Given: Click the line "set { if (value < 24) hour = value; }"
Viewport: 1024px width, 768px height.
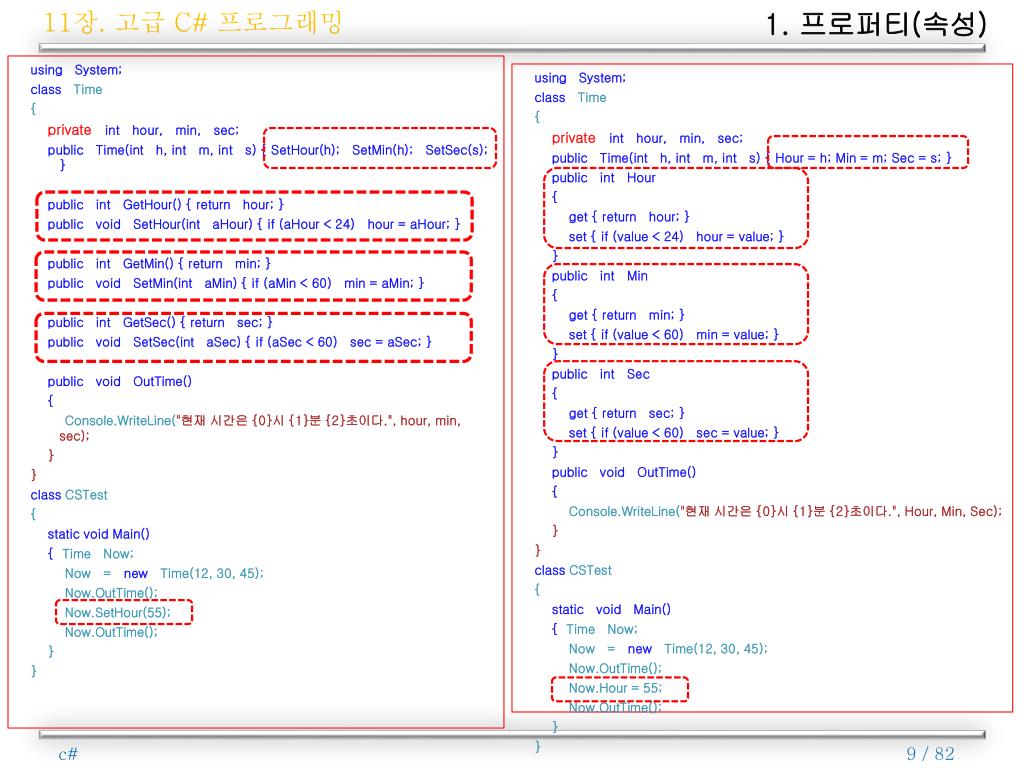Looking at the screenshot, I should coord(676,236).
